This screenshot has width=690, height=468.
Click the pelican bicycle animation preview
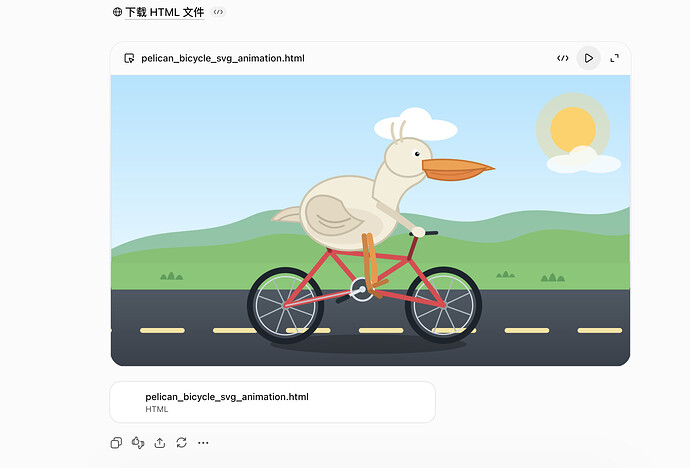click(371, 220)
